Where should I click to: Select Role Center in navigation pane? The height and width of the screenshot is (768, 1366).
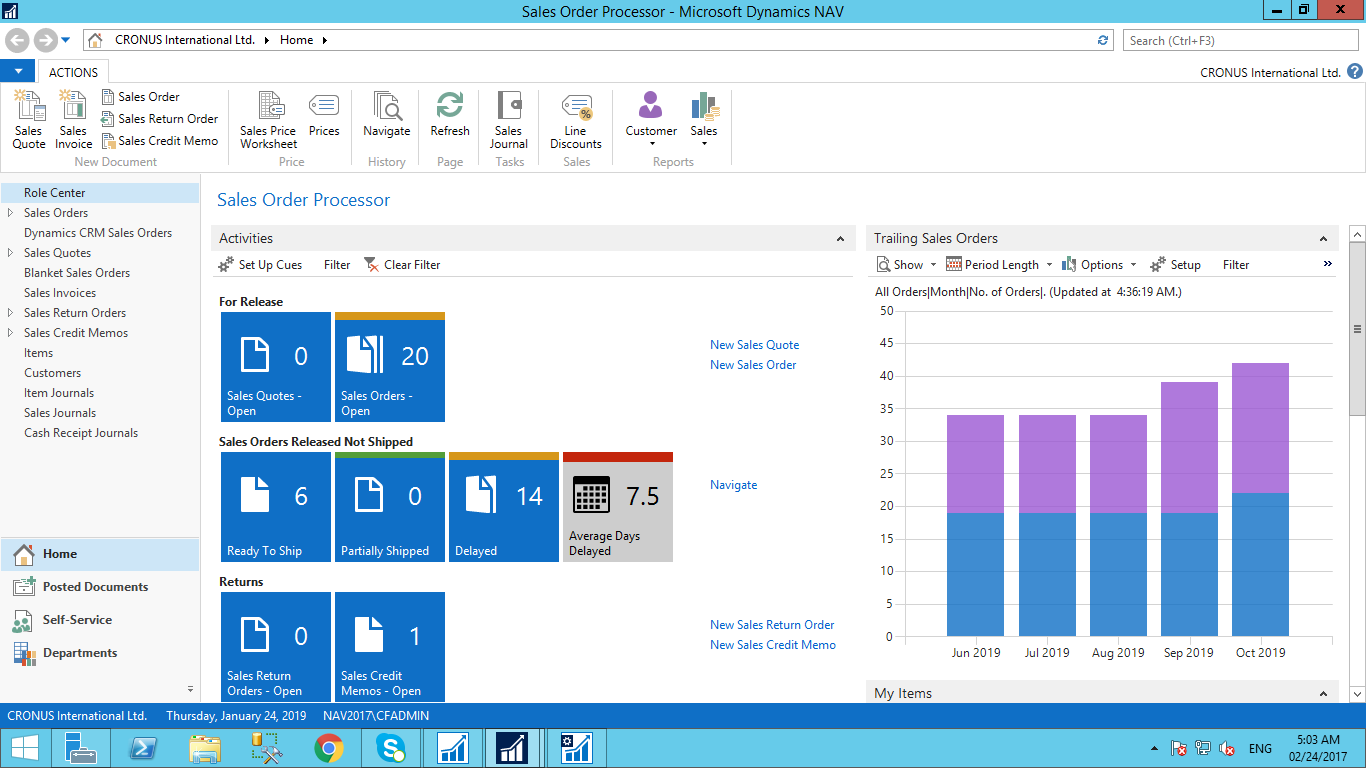(100, 193)
